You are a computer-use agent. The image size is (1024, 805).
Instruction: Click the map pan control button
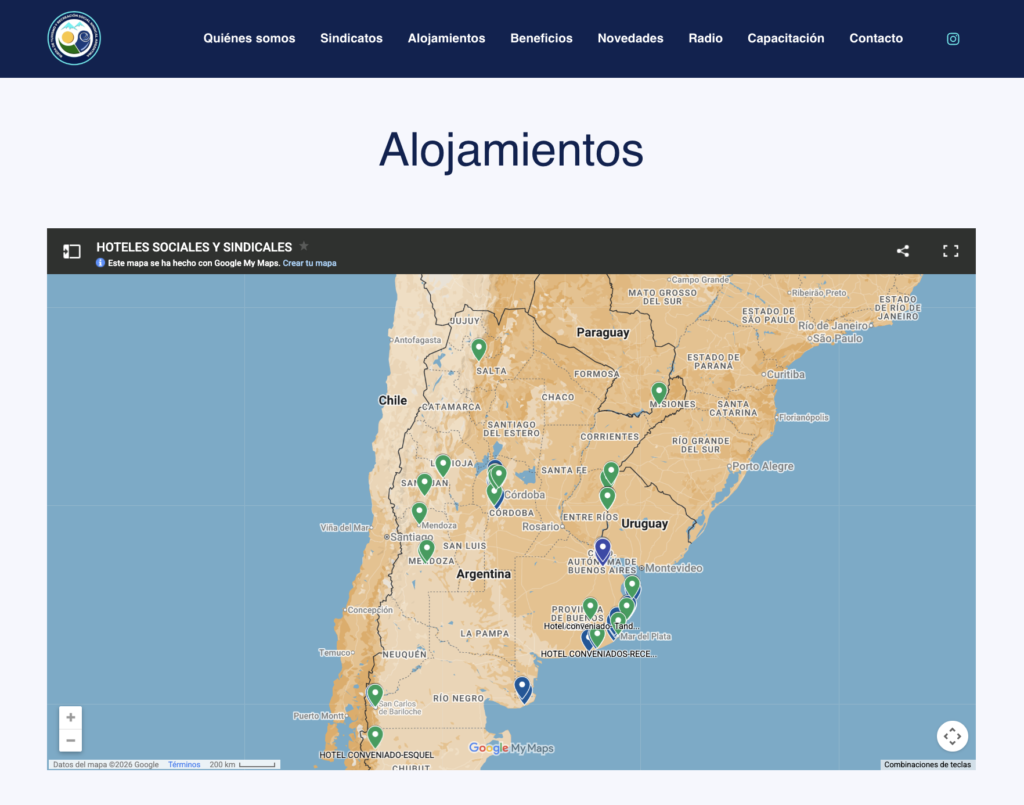click(x=952, y=736)
